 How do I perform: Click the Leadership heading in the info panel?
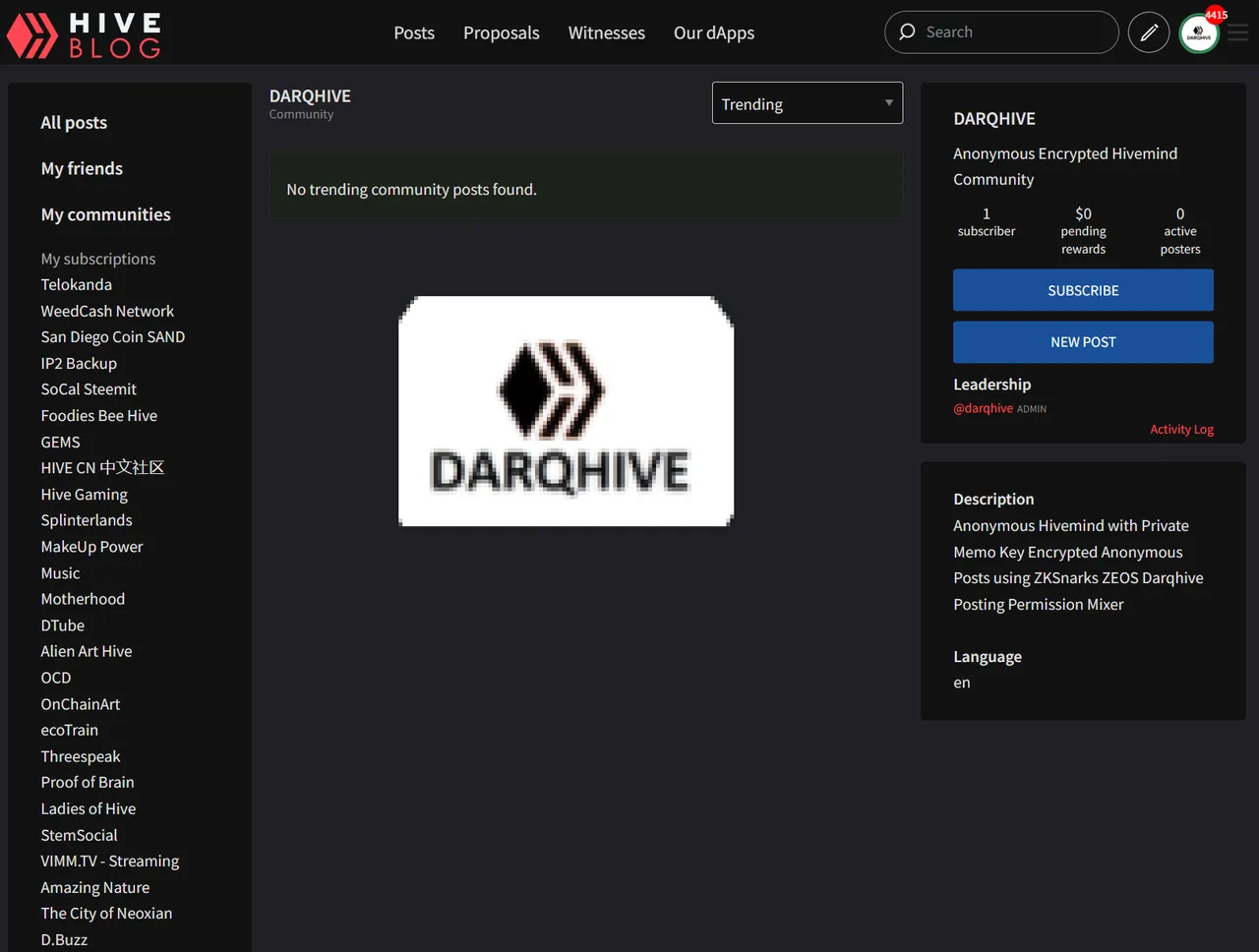click(x=991, y=384)
